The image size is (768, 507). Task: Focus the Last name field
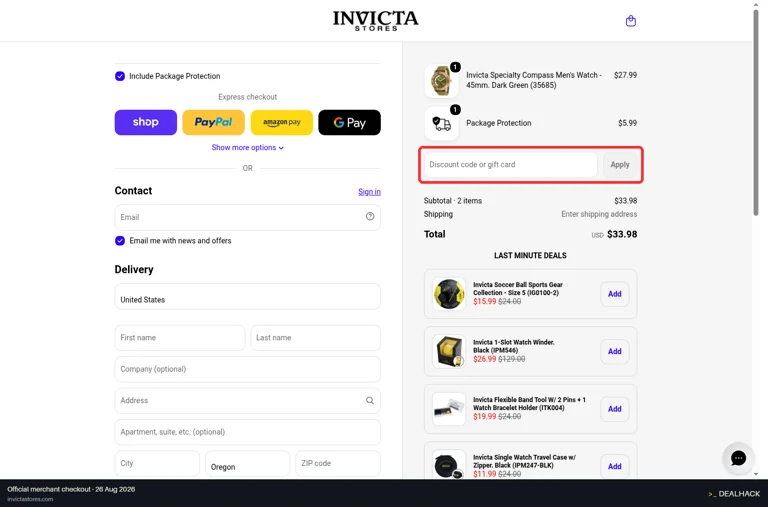(315, 338)
